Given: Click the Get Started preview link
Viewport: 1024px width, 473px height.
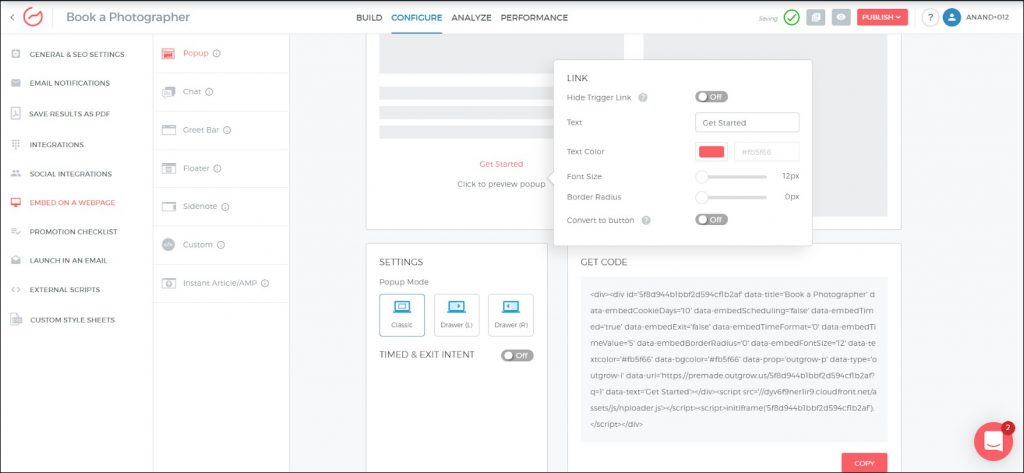Looking at the screenshot, I should (501, 164).
